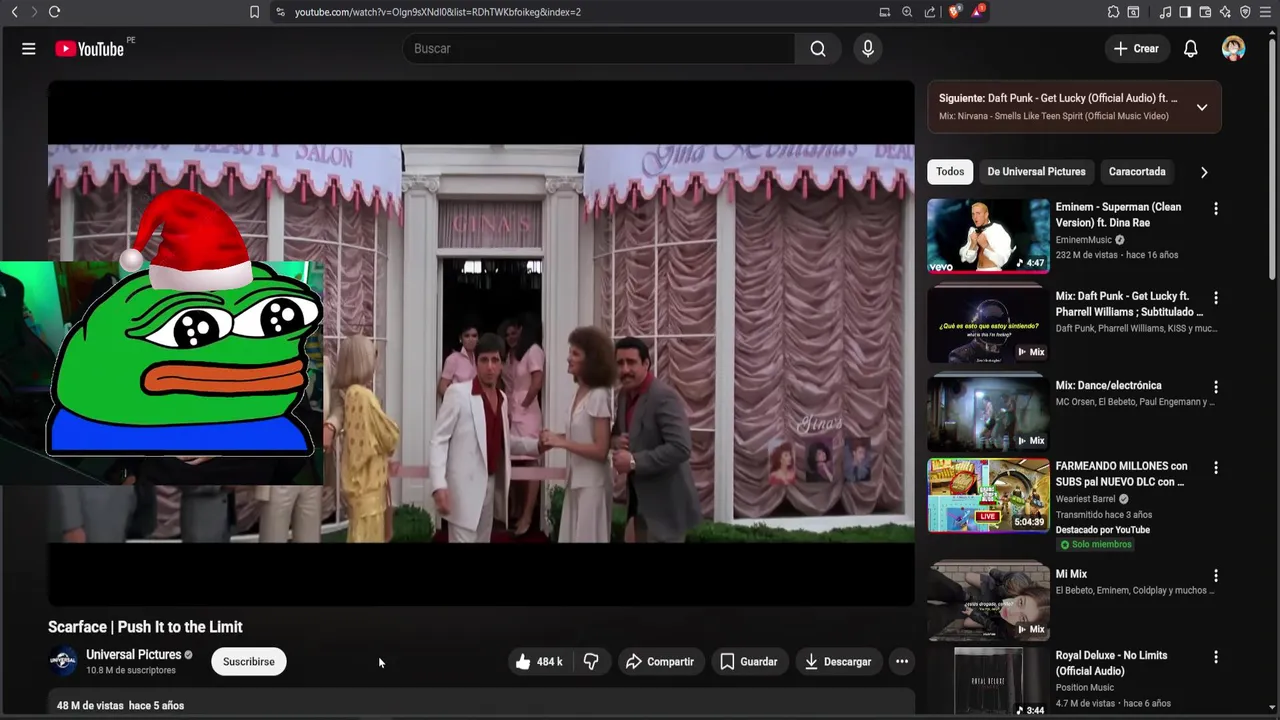Open the YouTube hamburger guide menu
Image resolution: width=1280 pixels, height=720 pixels.
(29, 49)
